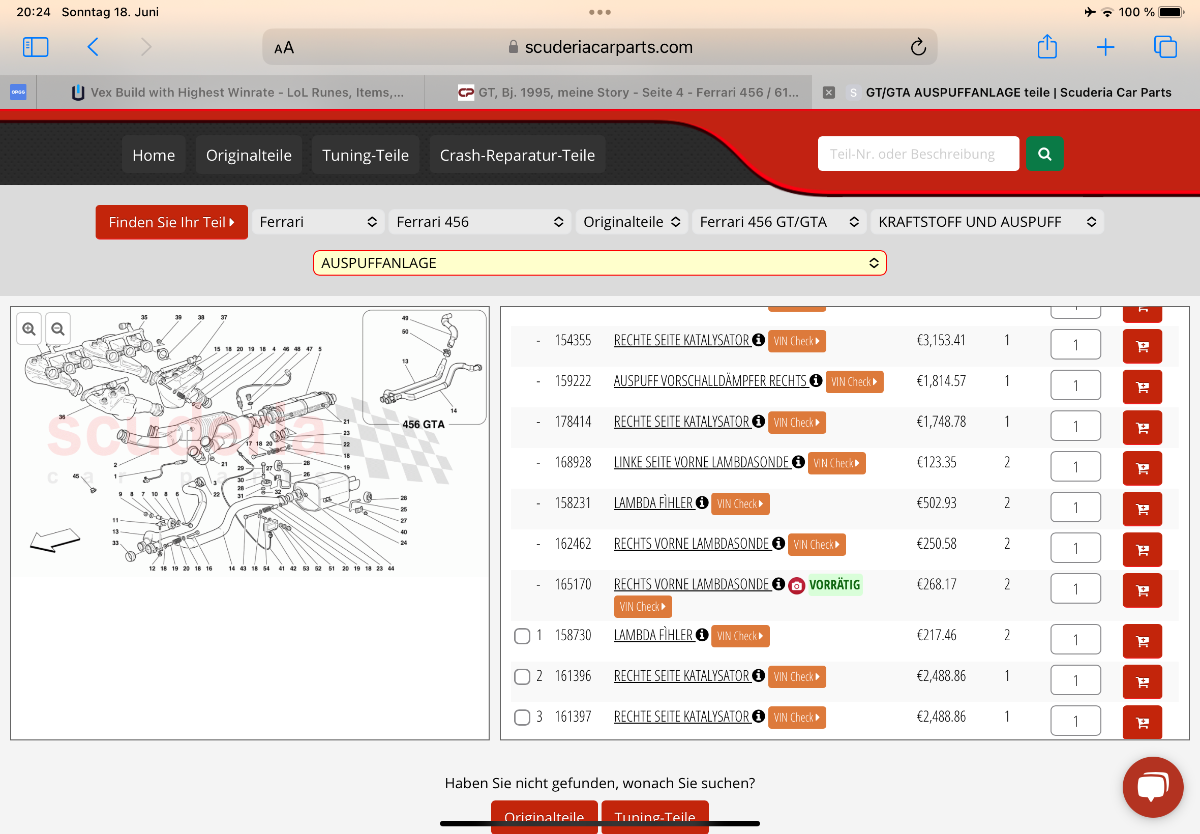Expand the Ferrari 456 model dropdown
Viewport: 1200px width, 834px height.
pos(480,222)
